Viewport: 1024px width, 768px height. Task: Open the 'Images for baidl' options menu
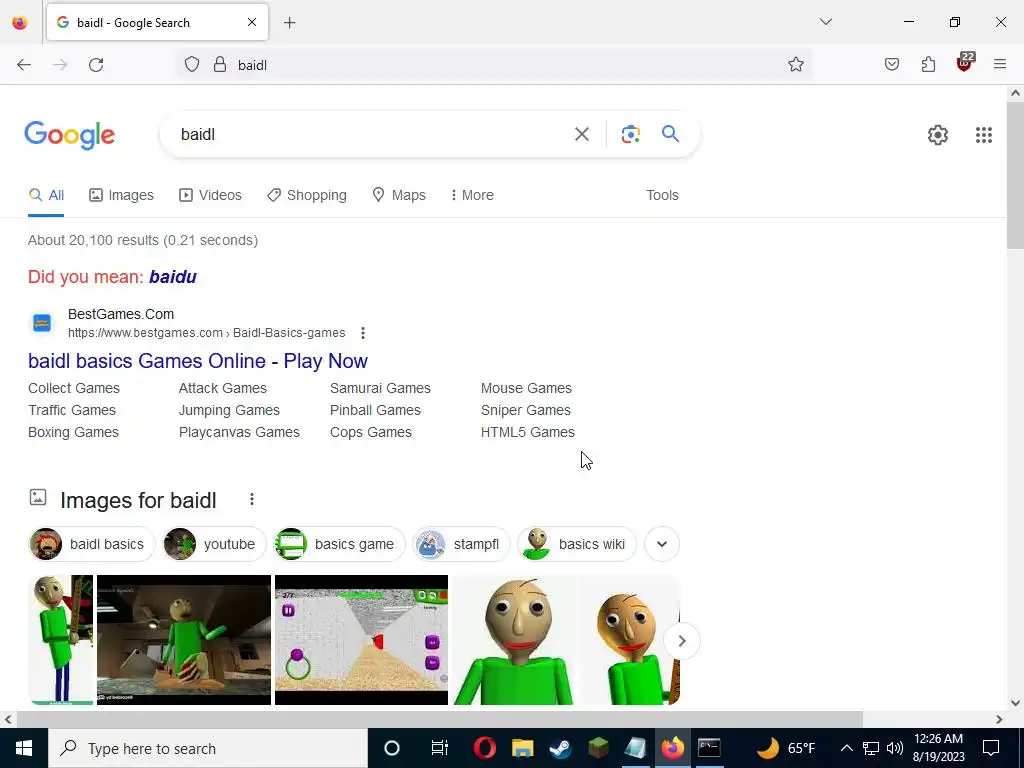point(251,500)
